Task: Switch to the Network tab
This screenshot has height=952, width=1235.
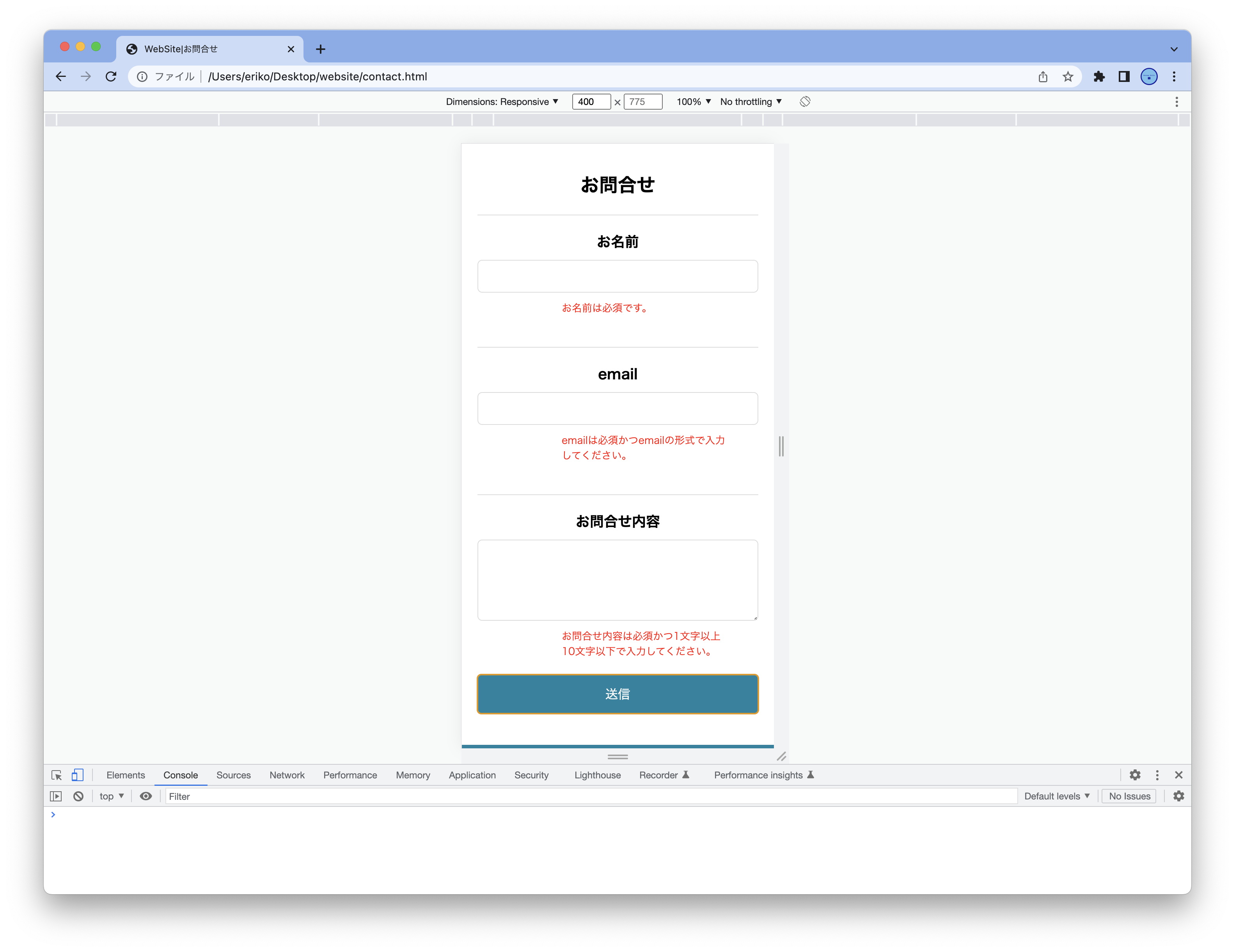Action: 287,775
